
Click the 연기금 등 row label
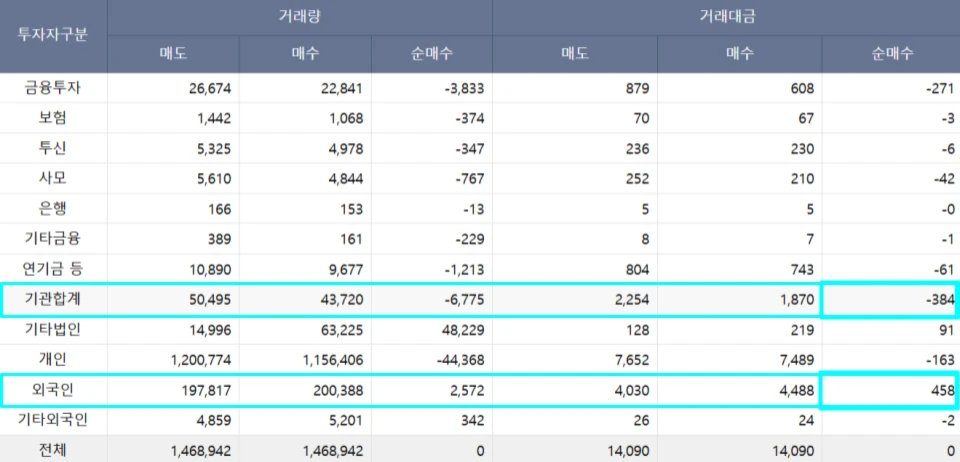(53, 270)
